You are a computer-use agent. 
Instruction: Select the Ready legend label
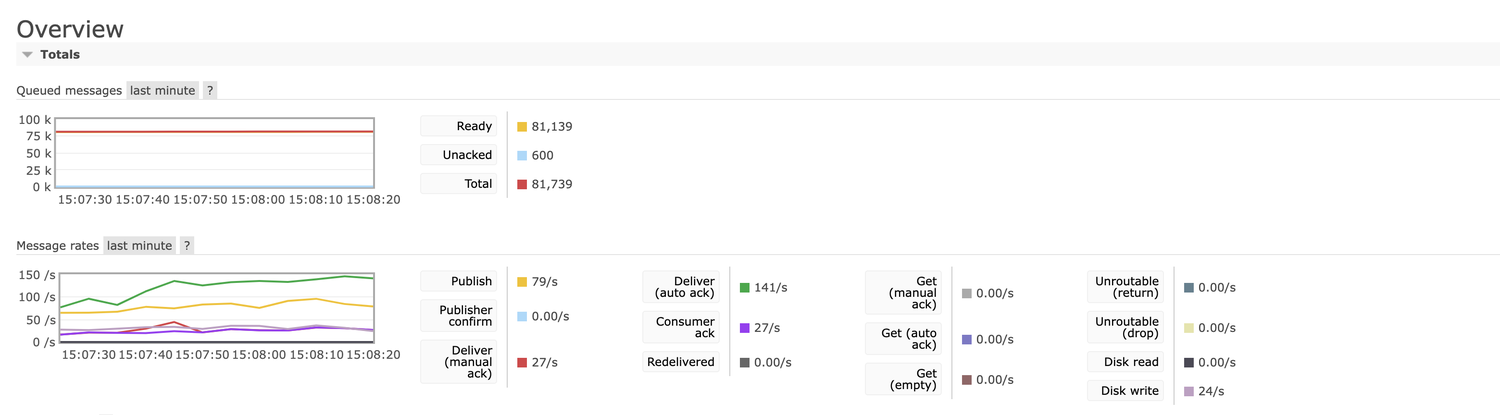459,126
